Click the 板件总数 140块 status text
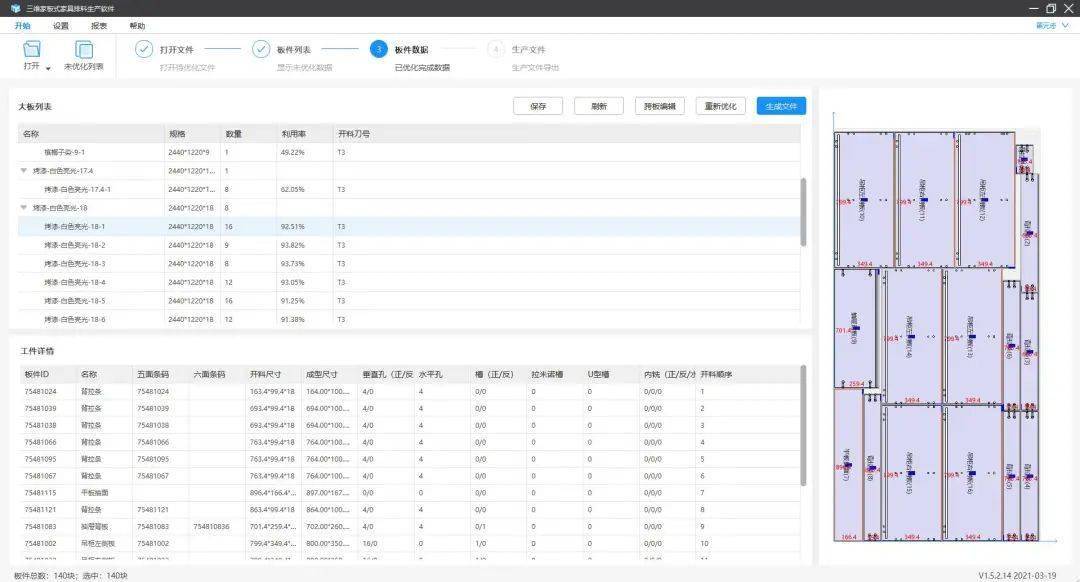 pyautogui.click(x=43, y=576)
